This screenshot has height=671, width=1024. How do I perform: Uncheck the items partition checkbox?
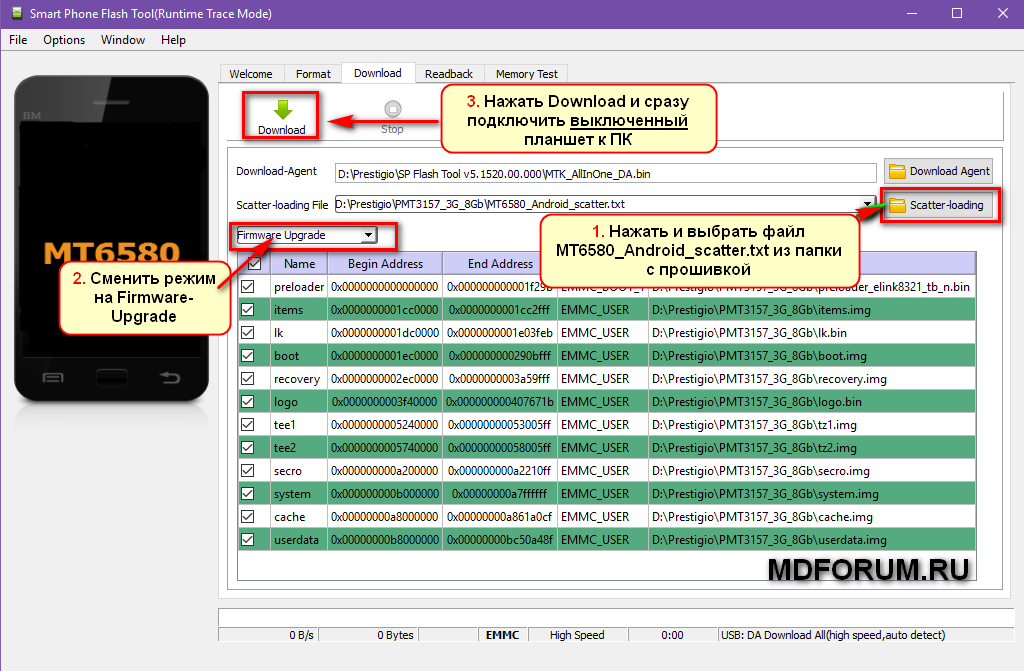click(248, 310)
